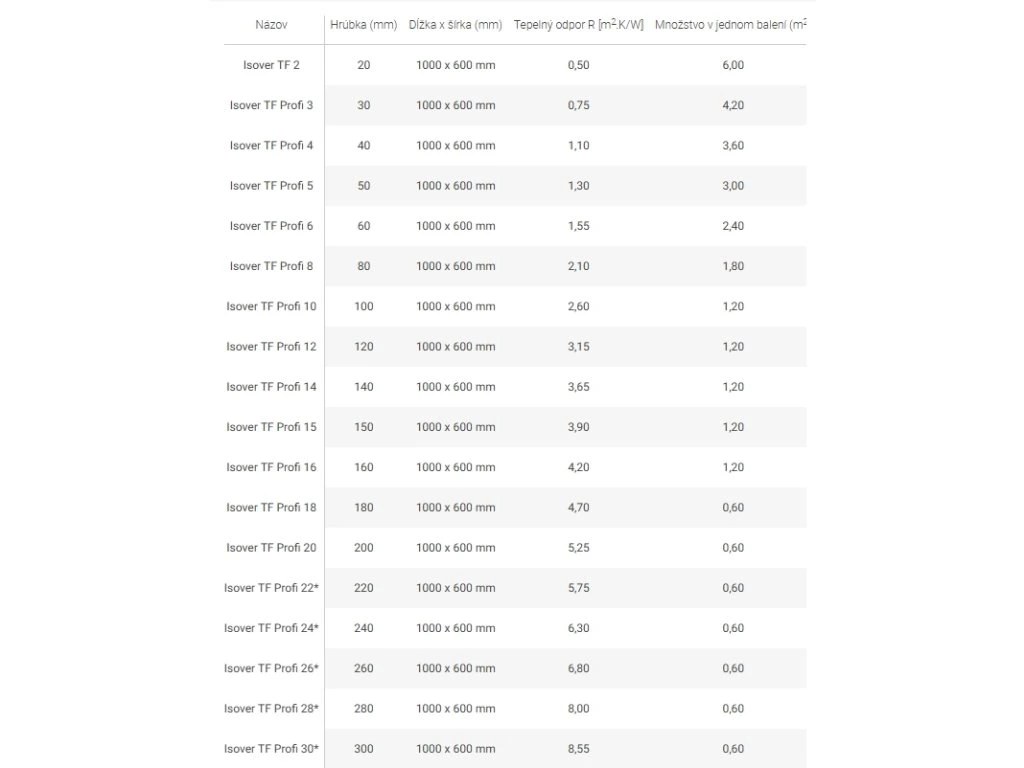Click the 6,00 package quantity value

733,65
